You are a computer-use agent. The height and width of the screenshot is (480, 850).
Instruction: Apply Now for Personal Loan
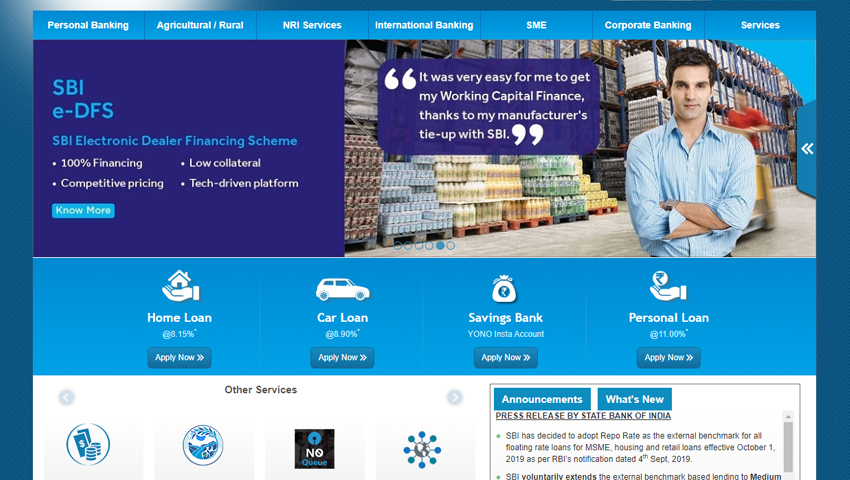tap(668, 357)
